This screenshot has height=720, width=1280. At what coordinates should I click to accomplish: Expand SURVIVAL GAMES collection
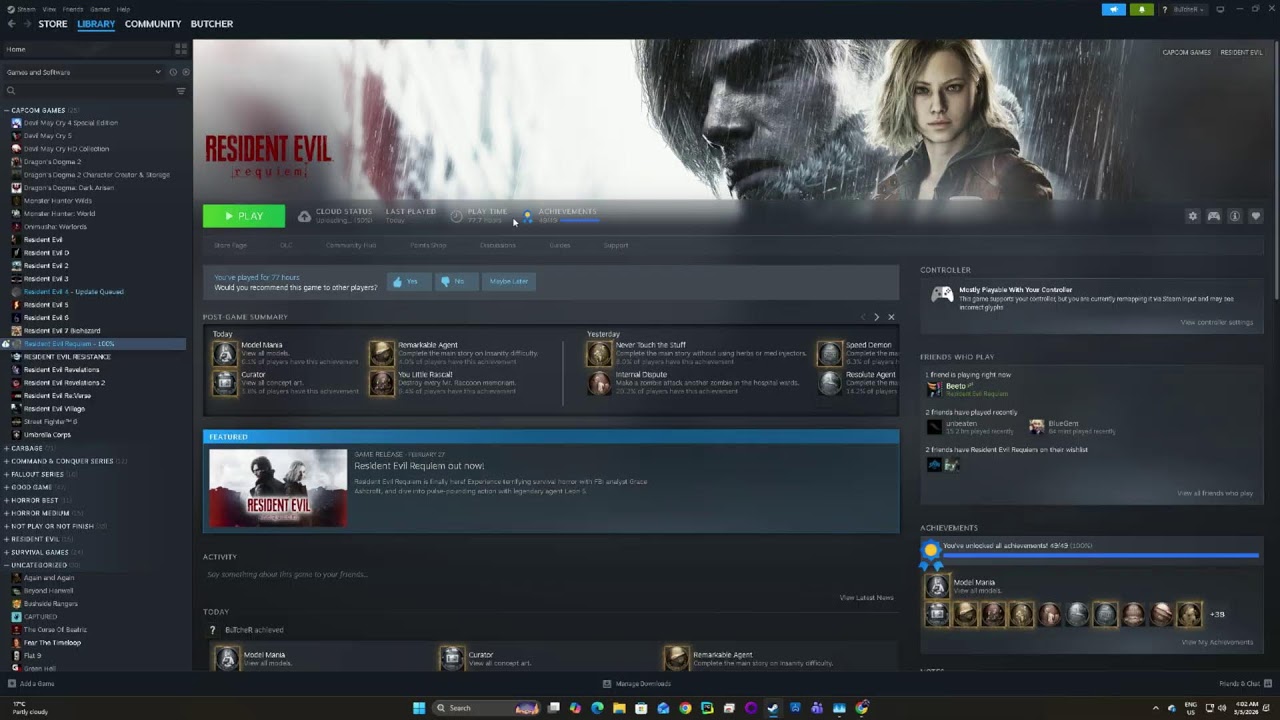(x=6, y=552)
